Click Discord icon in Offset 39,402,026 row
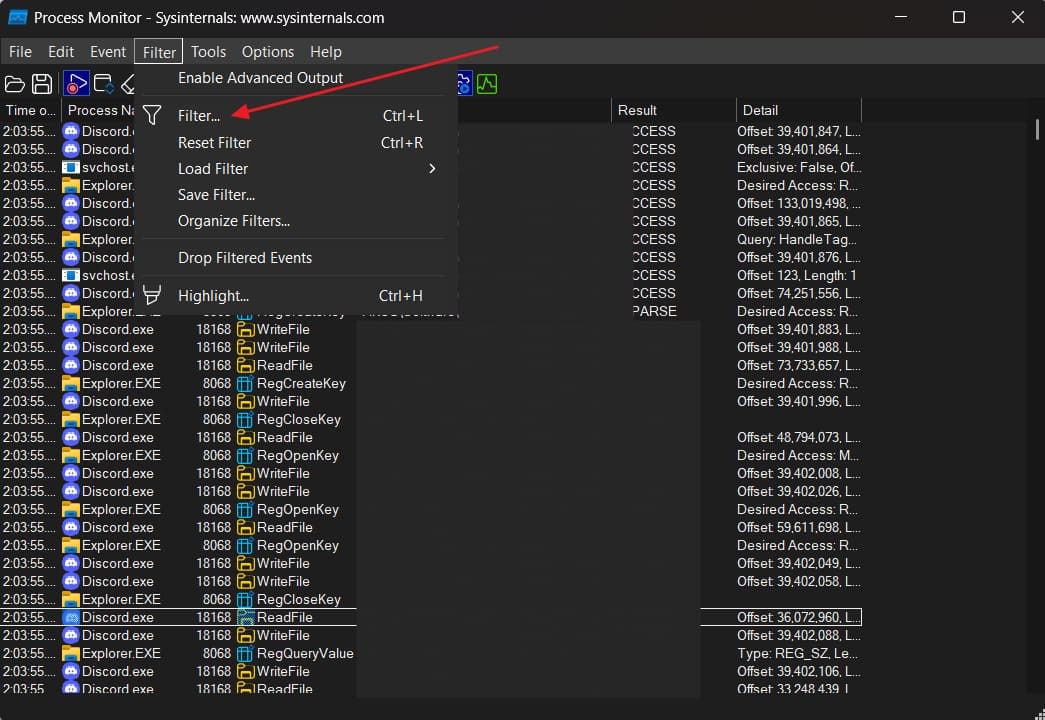 71,491
